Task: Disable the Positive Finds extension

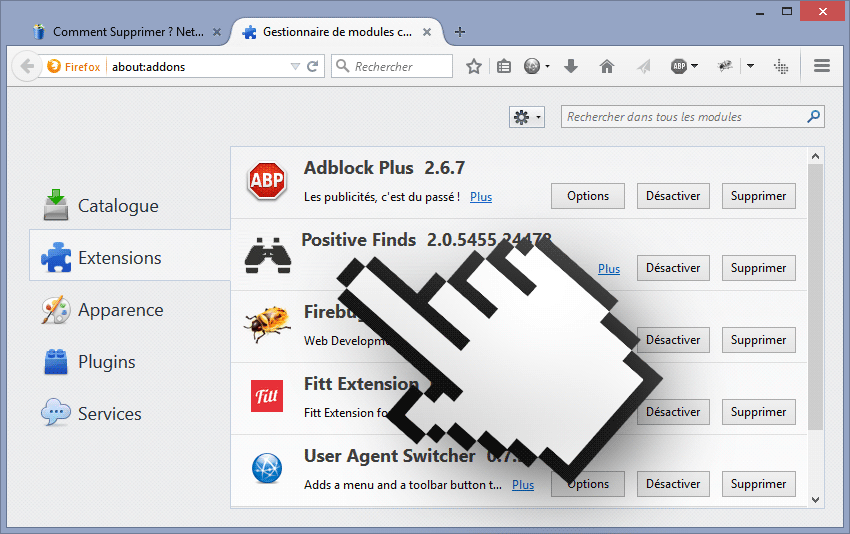Action: pos(673,268)
